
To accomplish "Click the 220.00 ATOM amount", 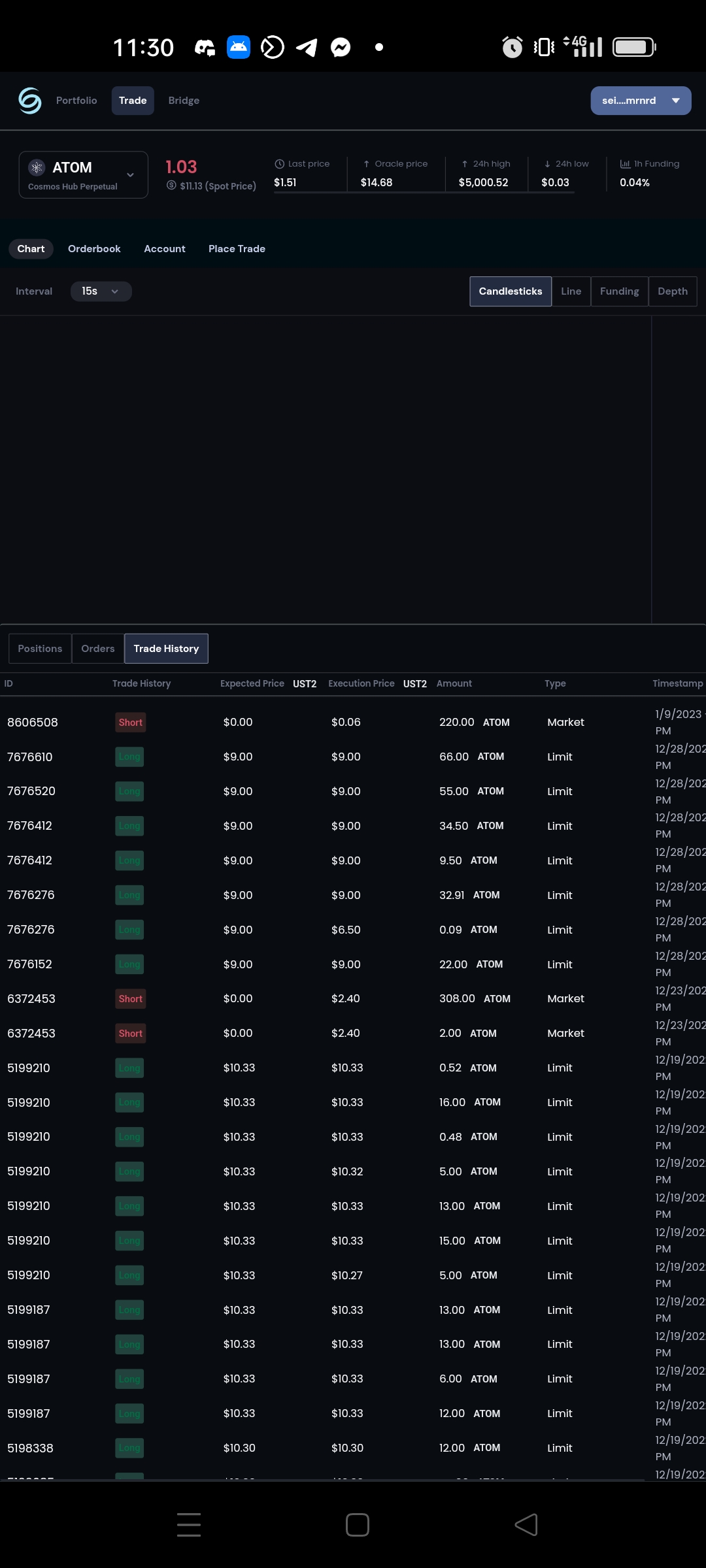I will coord(475,723).
